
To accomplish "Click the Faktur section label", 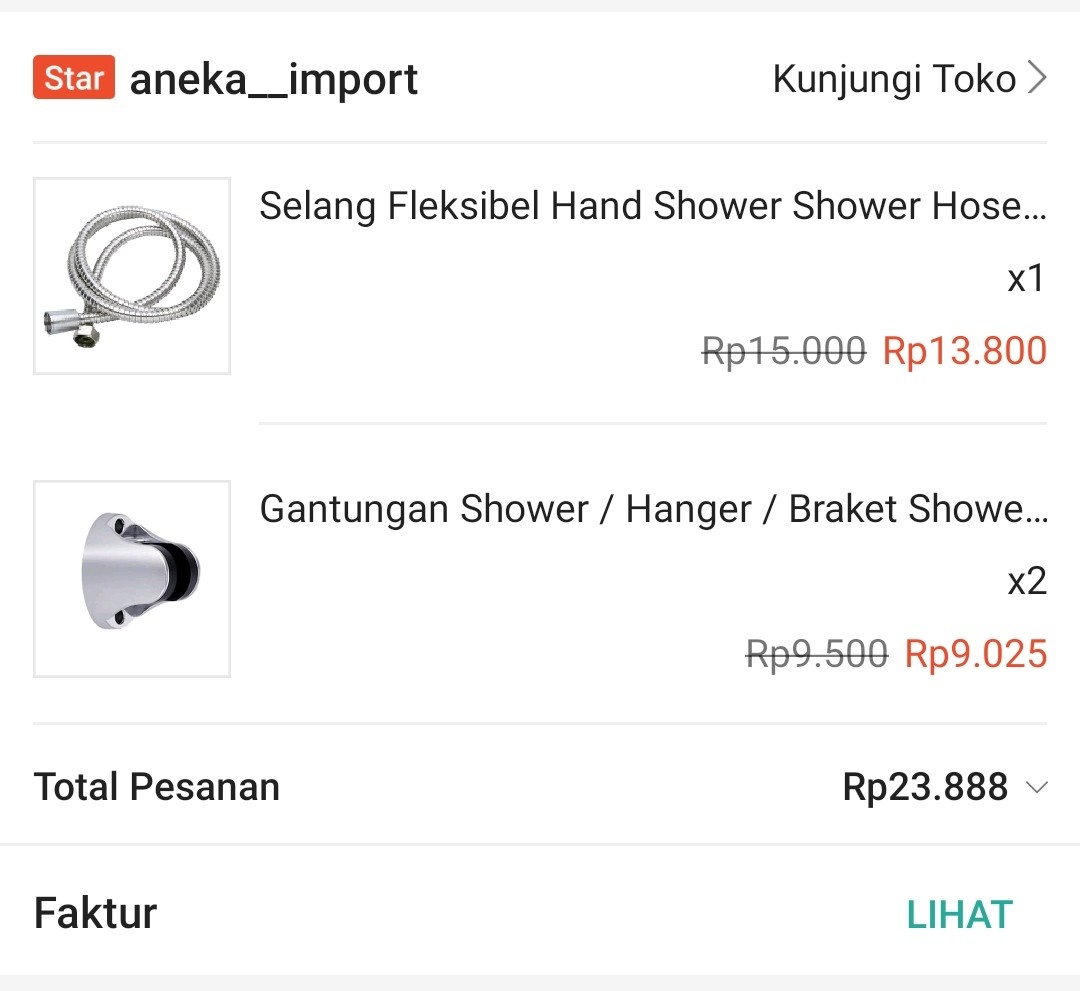I will [x=94, y=912].
